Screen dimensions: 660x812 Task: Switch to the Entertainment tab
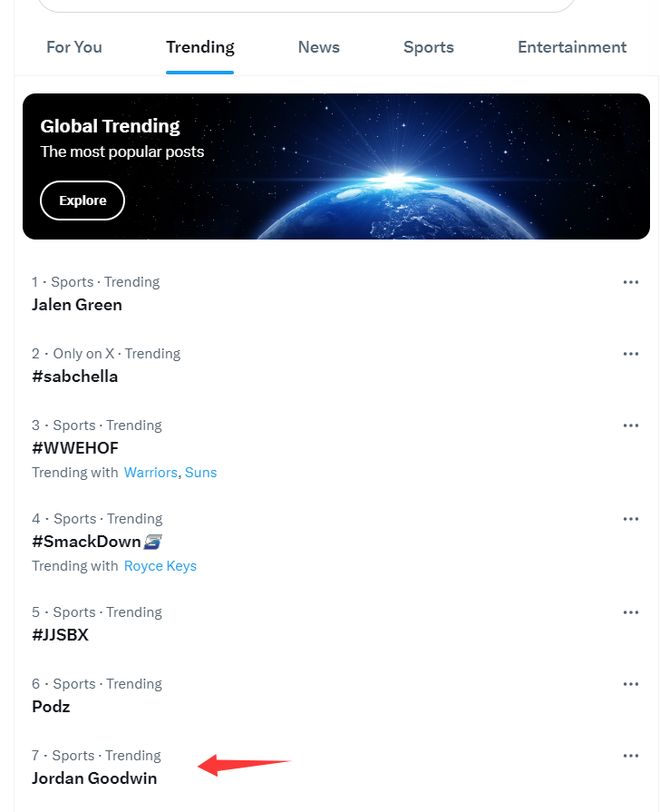click(x=572, y=47)
